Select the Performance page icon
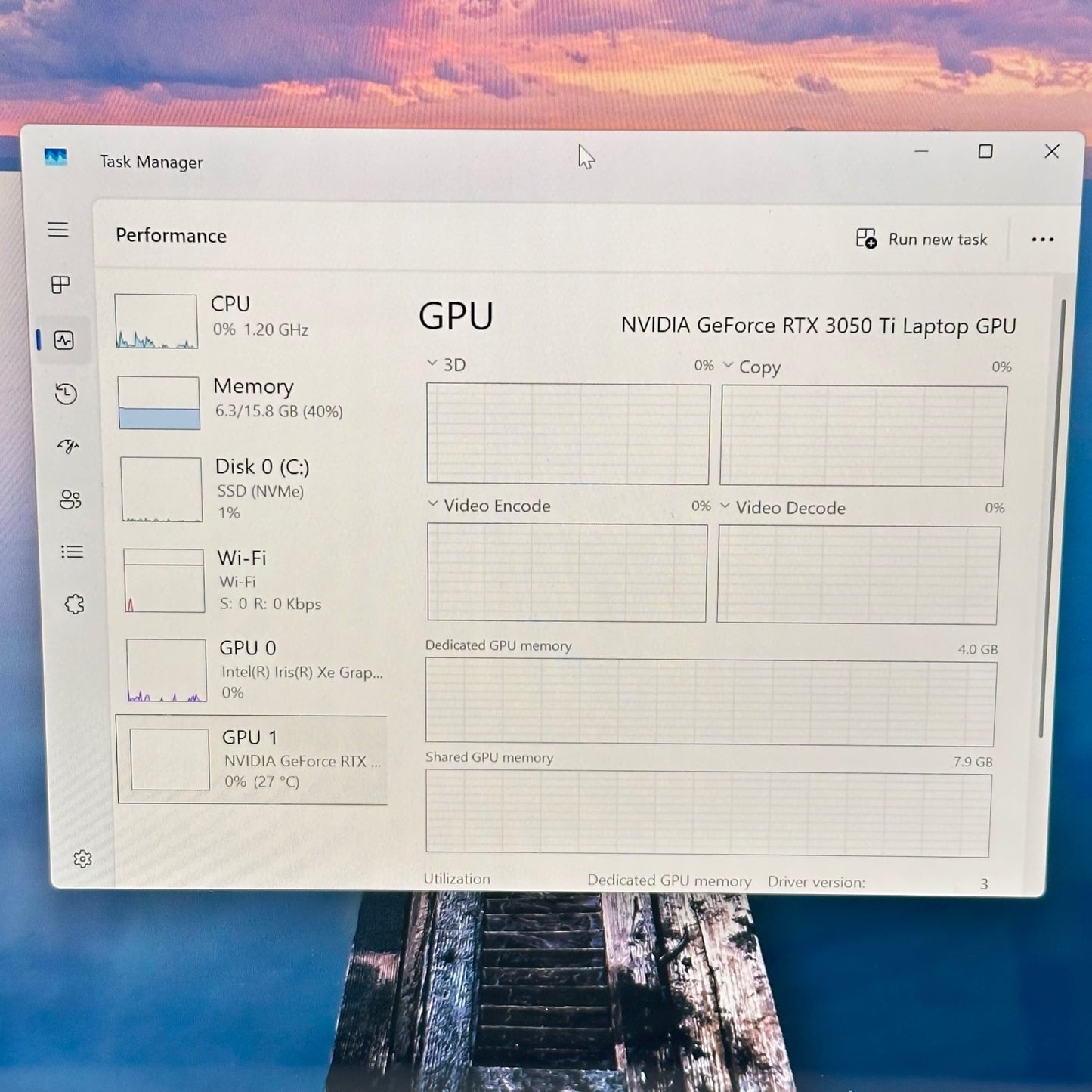The height and width of the screenshot is (1092, 1092). pos(64,340)
